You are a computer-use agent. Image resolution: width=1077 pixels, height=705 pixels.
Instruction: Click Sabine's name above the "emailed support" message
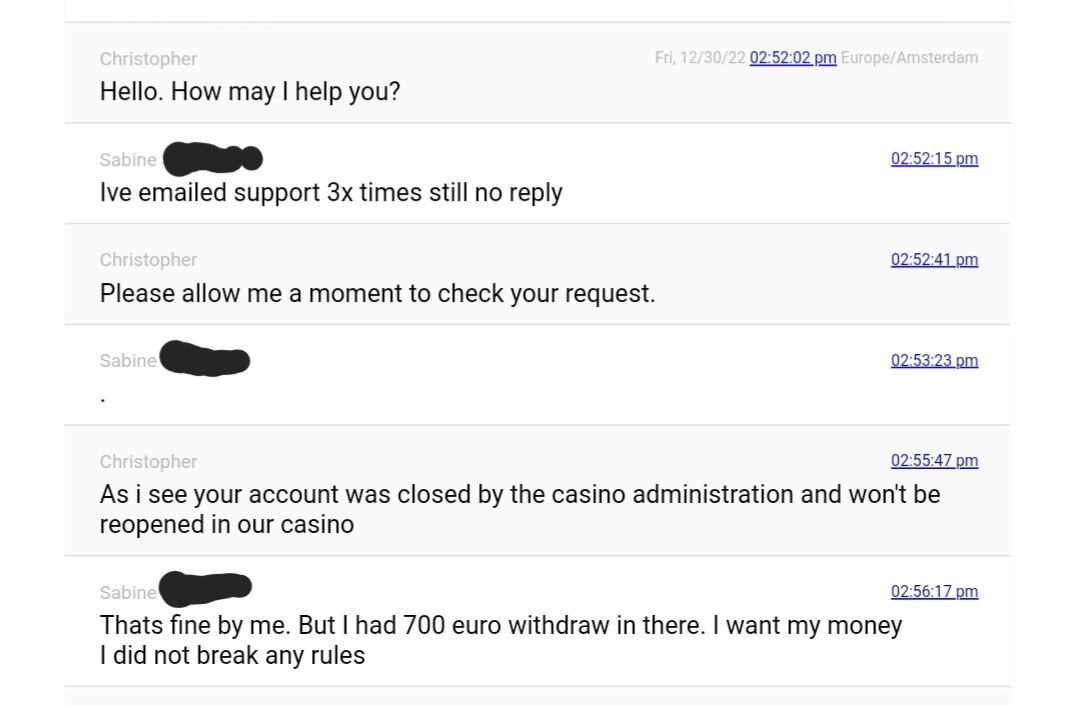(x=128, y=160)
